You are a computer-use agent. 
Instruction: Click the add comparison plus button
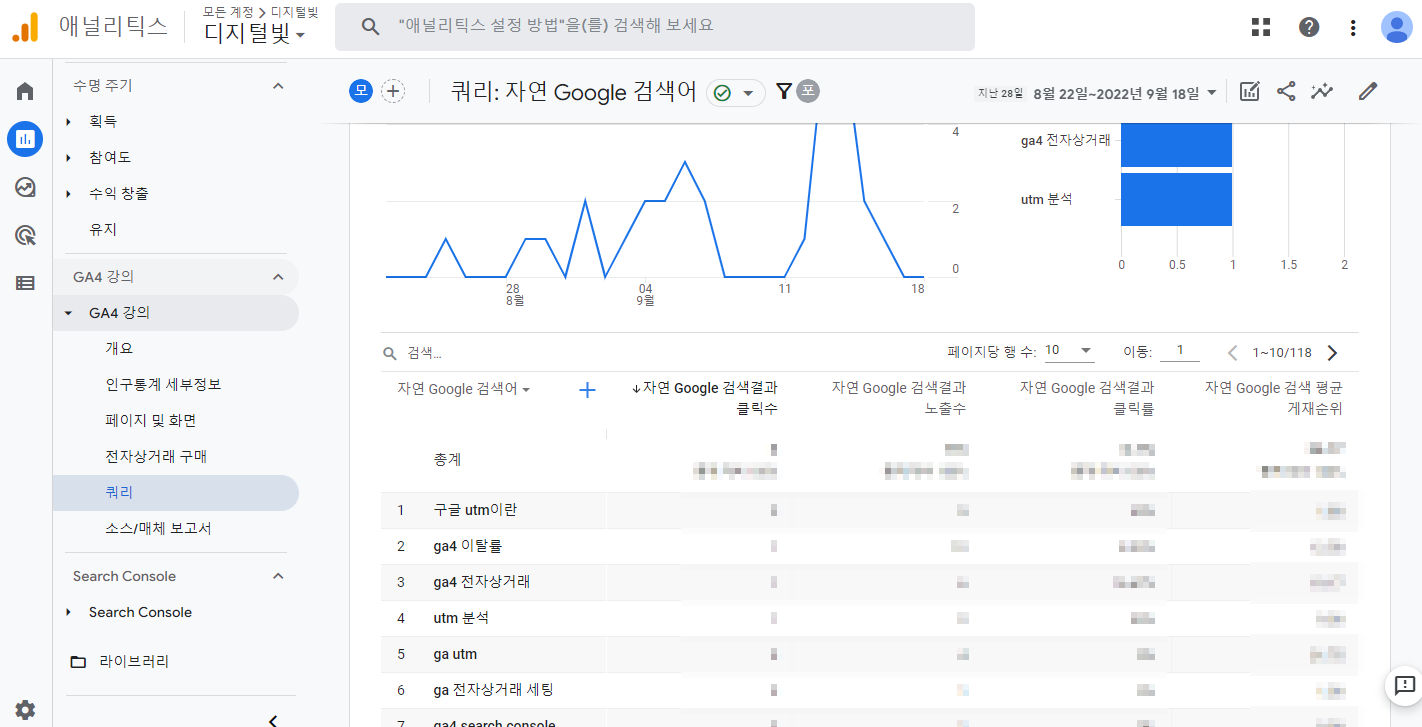click(x=394, y=92)
